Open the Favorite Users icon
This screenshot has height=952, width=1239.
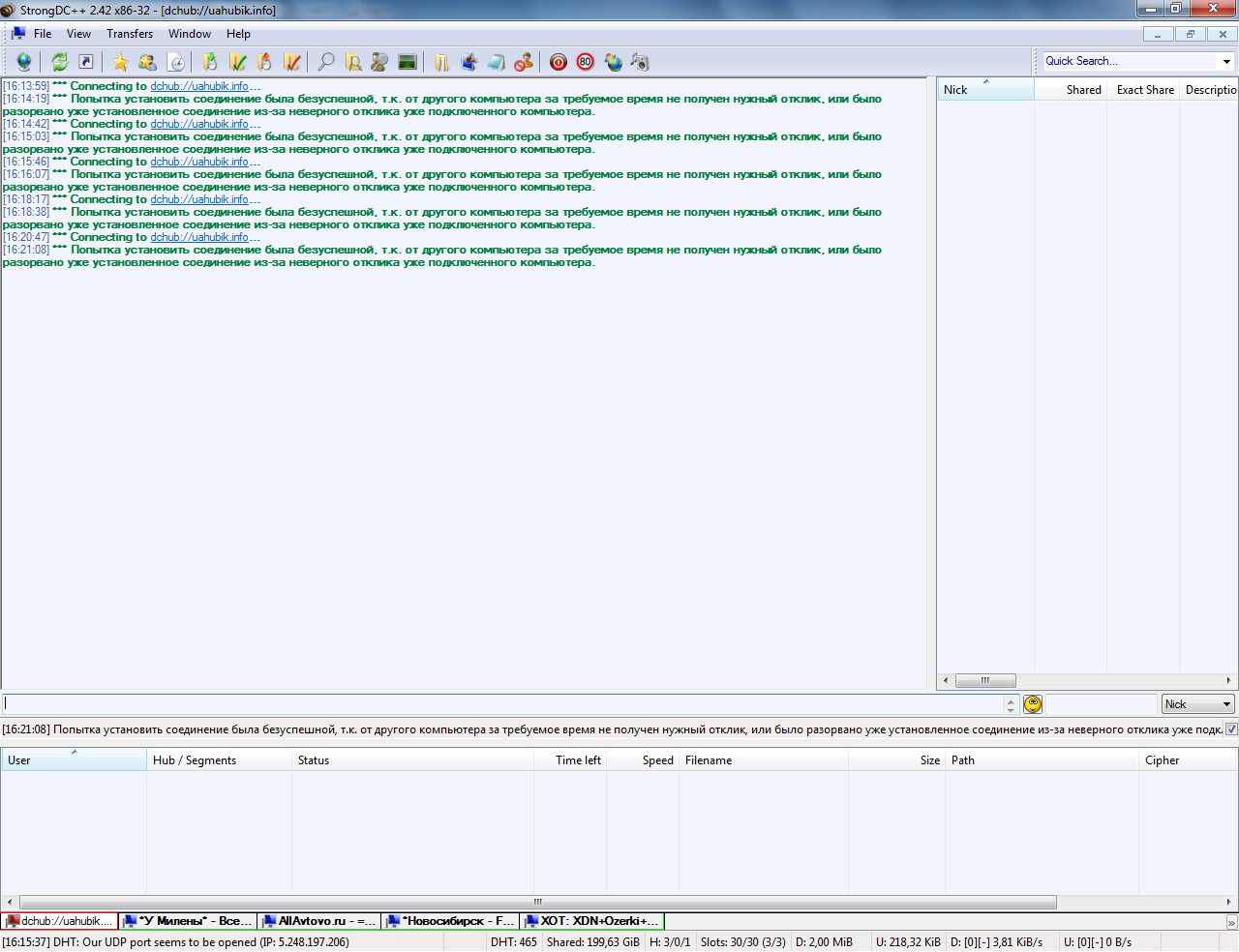pyautogui.click(x=147, y=62)
